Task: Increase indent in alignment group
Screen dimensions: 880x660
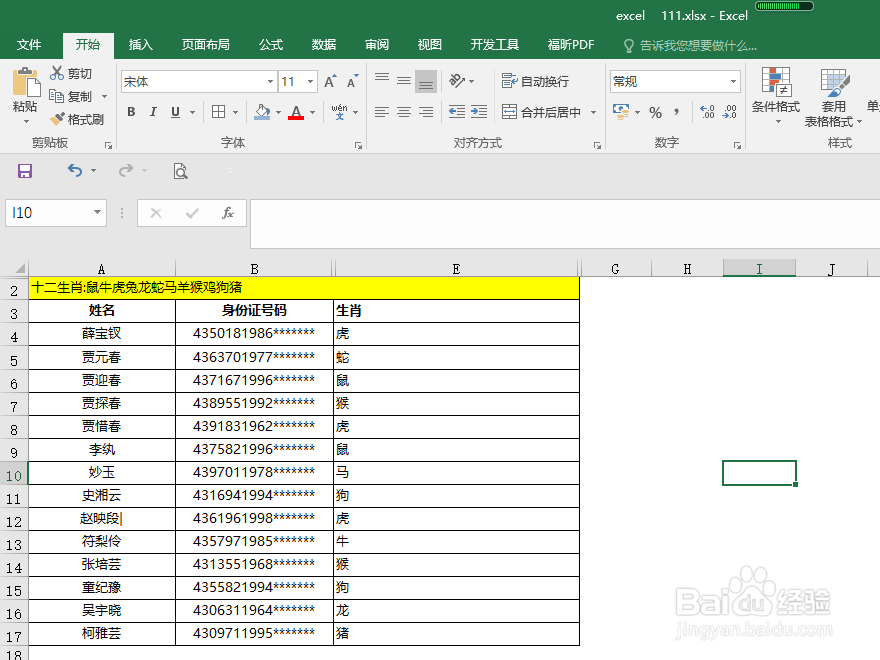Action: click(479, 112)
